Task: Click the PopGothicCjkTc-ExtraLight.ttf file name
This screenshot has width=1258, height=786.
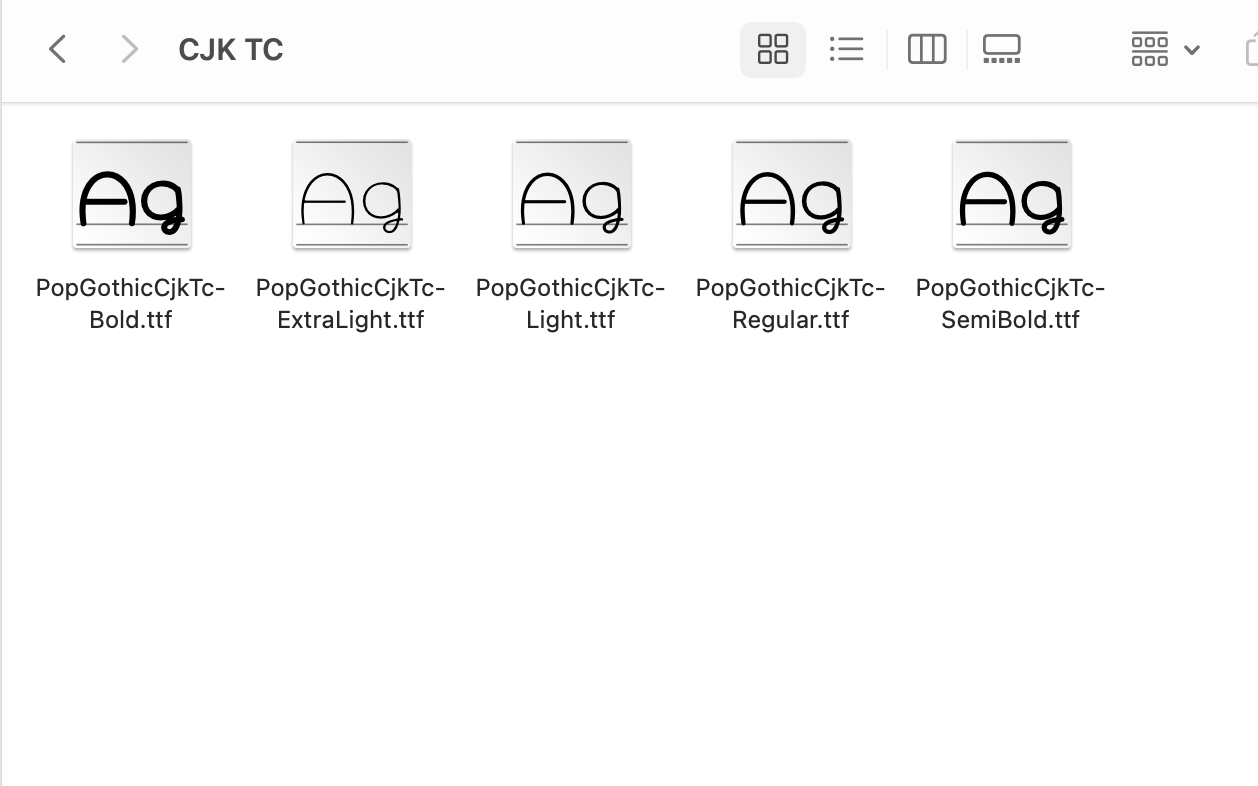Action: click(351, 304)
